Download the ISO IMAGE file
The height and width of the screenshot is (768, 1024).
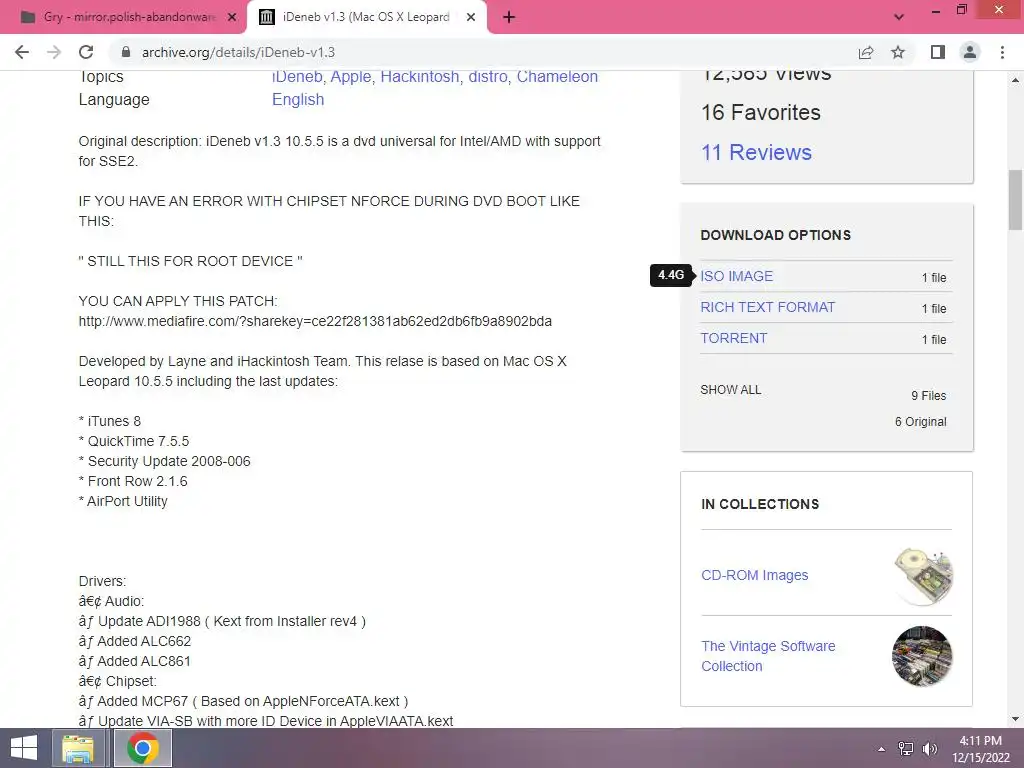pyautogui.click(x=737, y=276)
